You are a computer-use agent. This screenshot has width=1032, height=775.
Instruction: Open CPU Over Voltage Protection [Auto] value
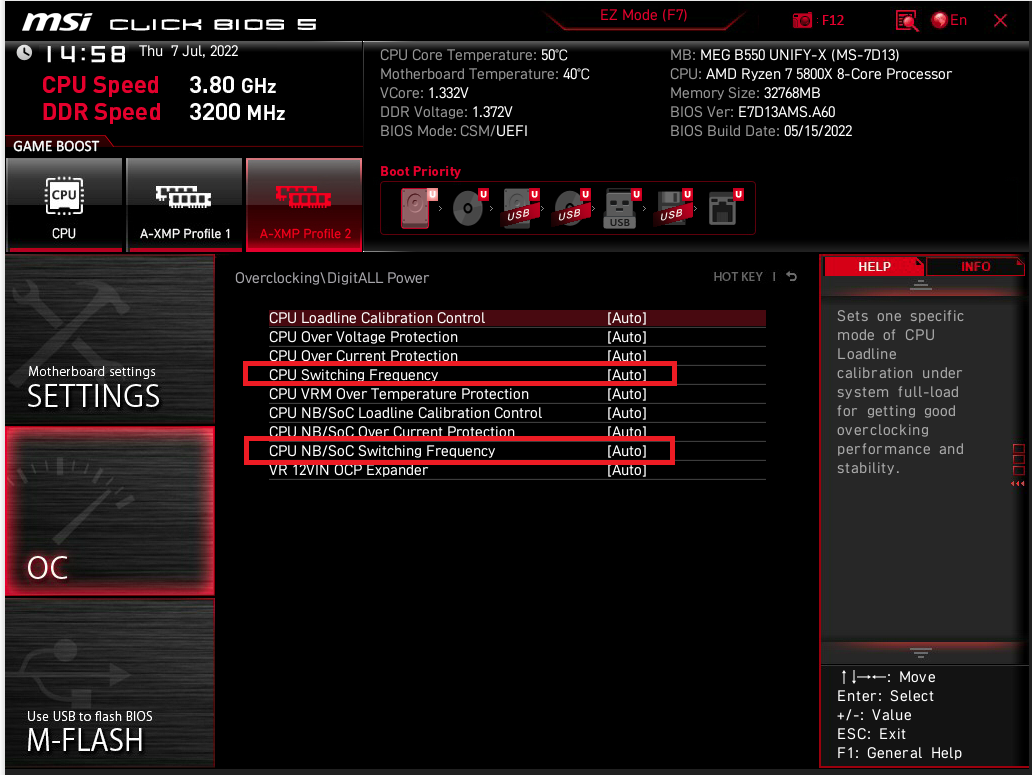(627, 337)
